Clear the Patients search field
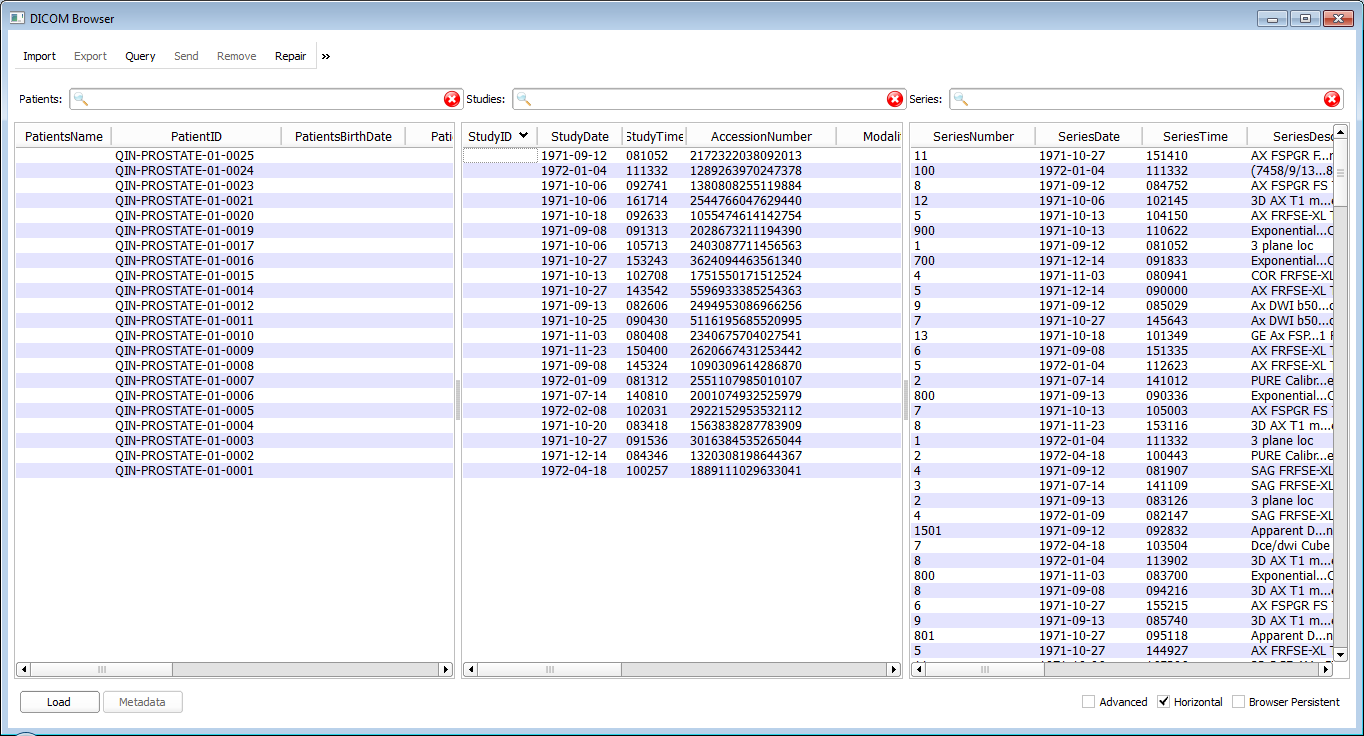Viewport: 1364px width, 736px height. (x=452, y=99)
